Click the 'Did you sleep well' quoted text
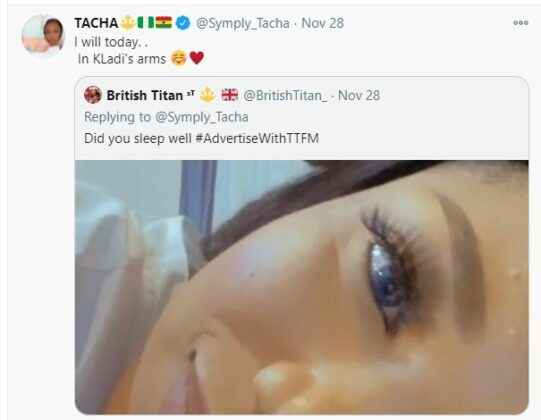The width and height of the screenshot is (541, 420). [x=138, y=138]
